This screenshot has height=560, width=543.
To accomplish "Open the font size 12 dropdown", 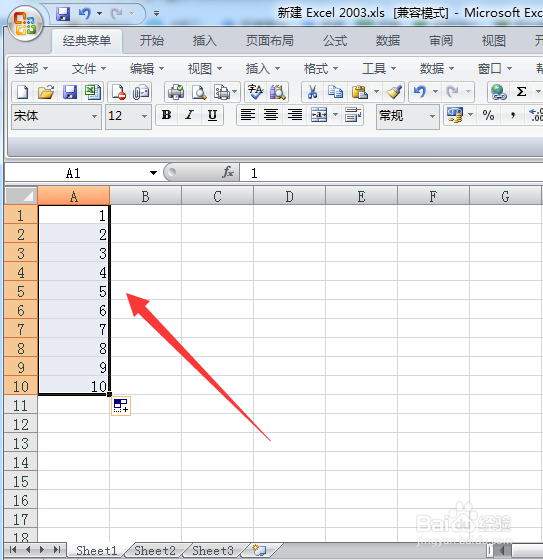I will [x=144, y=116].
